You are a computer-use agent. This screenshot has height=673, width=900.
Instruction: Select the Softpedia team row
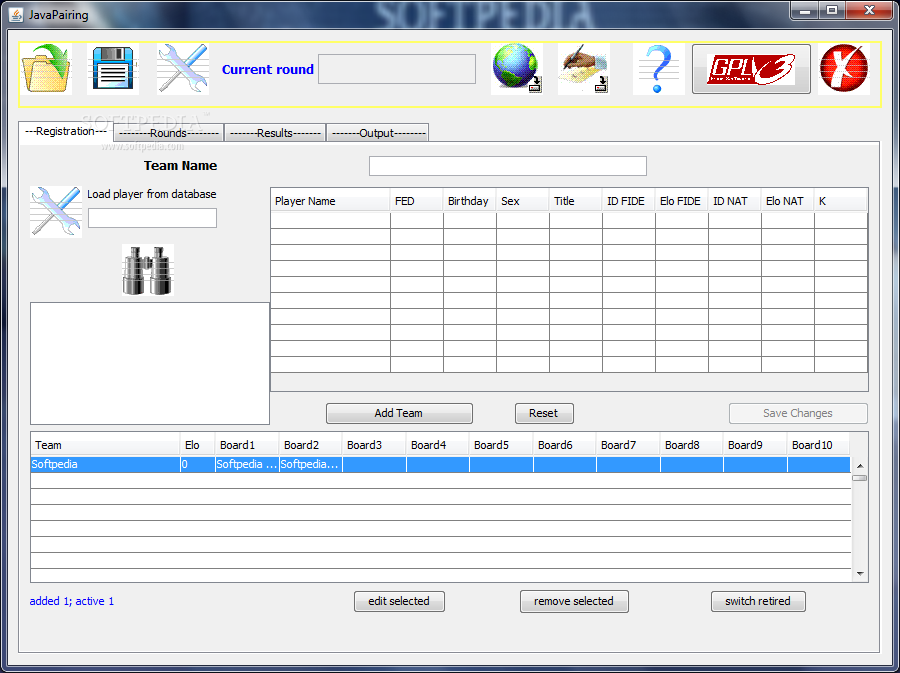440,465
